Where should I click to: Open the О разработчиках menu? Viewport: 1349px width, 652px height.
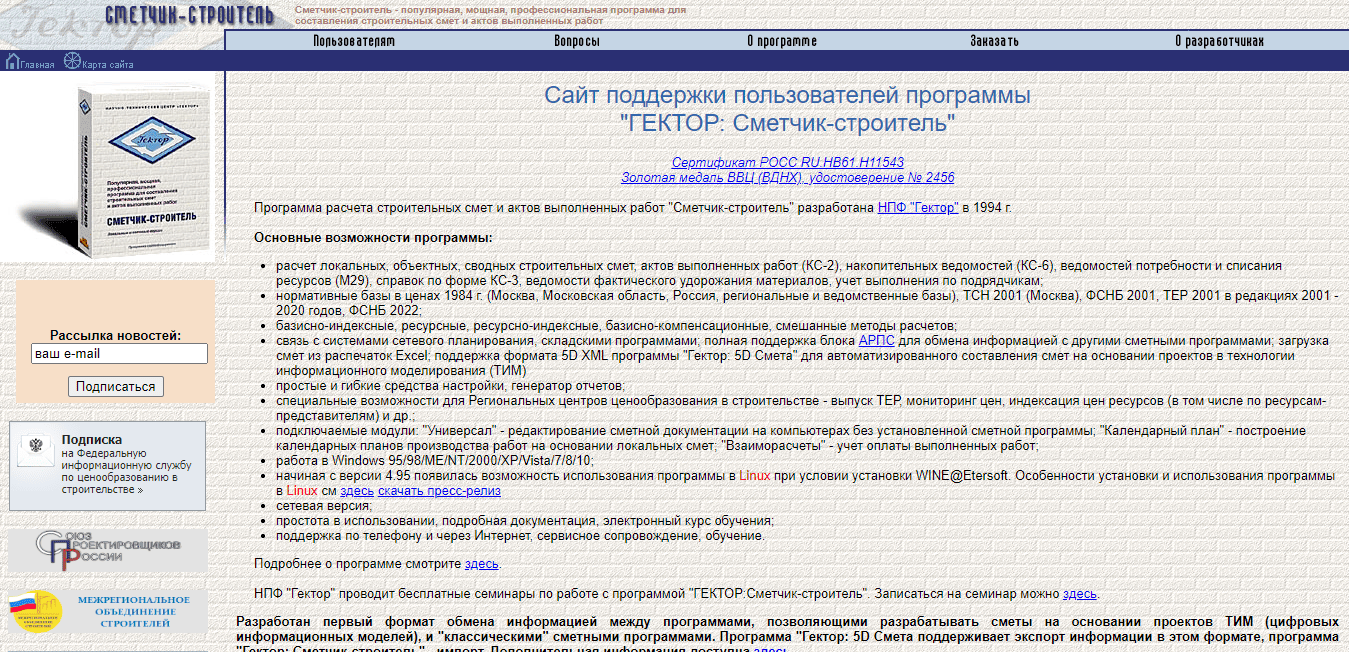tap(1219, 41)
